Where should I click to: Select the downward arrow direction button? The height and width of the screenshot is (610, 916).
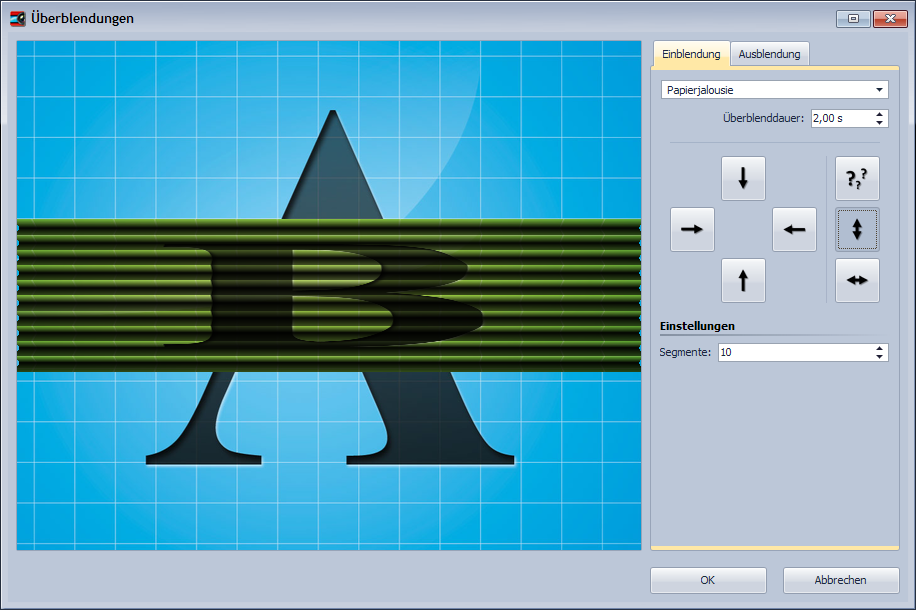coord(743,178)
